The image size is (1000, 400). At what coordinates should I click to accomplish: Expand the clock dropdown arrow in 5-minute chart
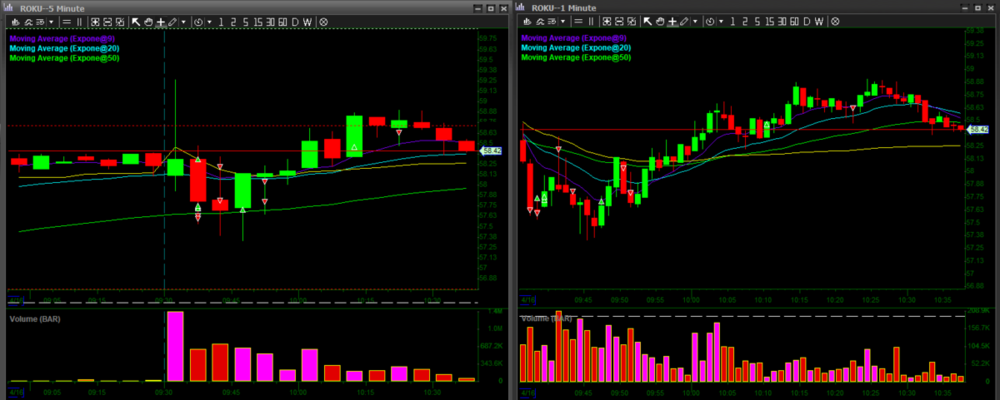[x=209, y=22]
